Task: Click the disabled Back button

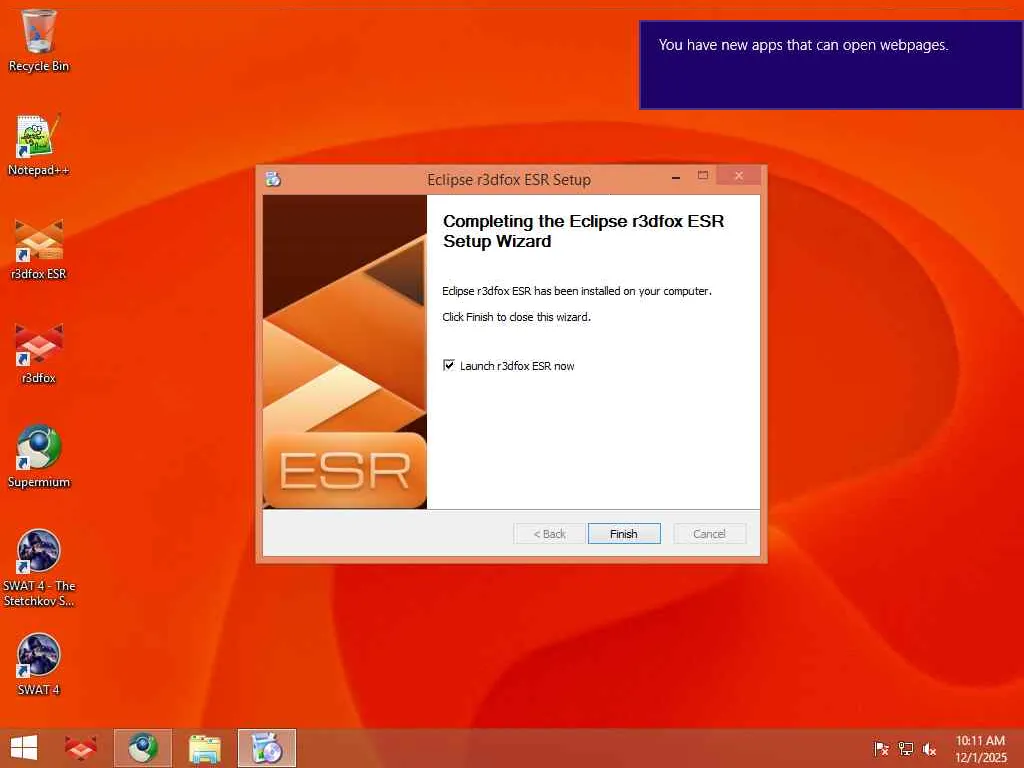Action: point(549,534)
